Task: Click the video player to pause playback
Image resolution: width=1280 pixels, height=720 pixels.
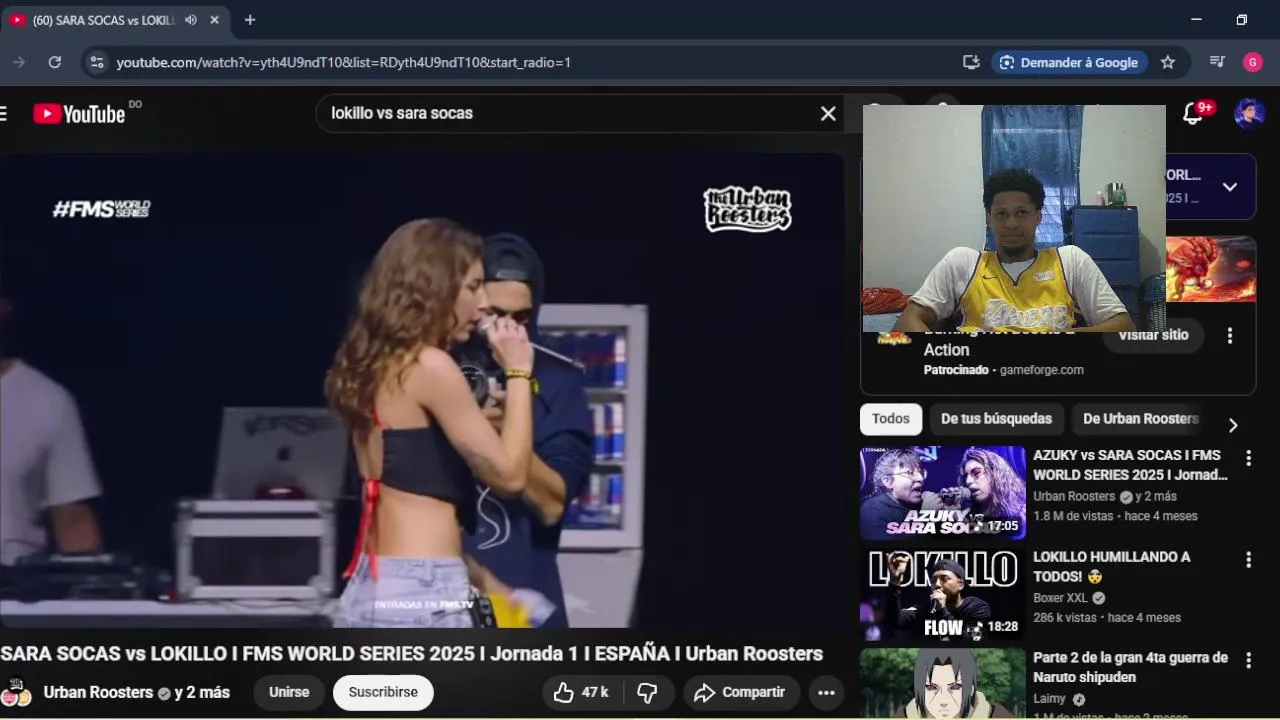Action: 422,390
